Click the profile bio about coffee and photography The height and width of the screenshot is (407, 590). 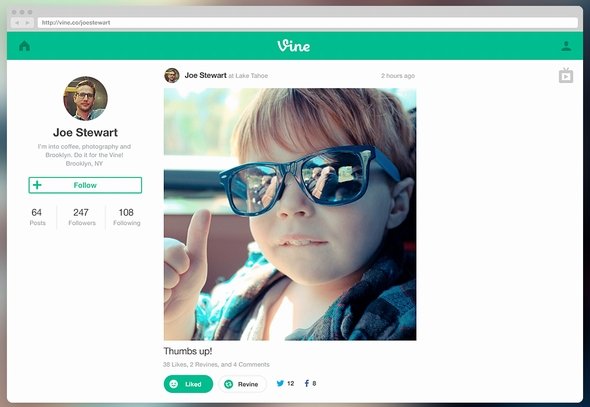[84, 155]
